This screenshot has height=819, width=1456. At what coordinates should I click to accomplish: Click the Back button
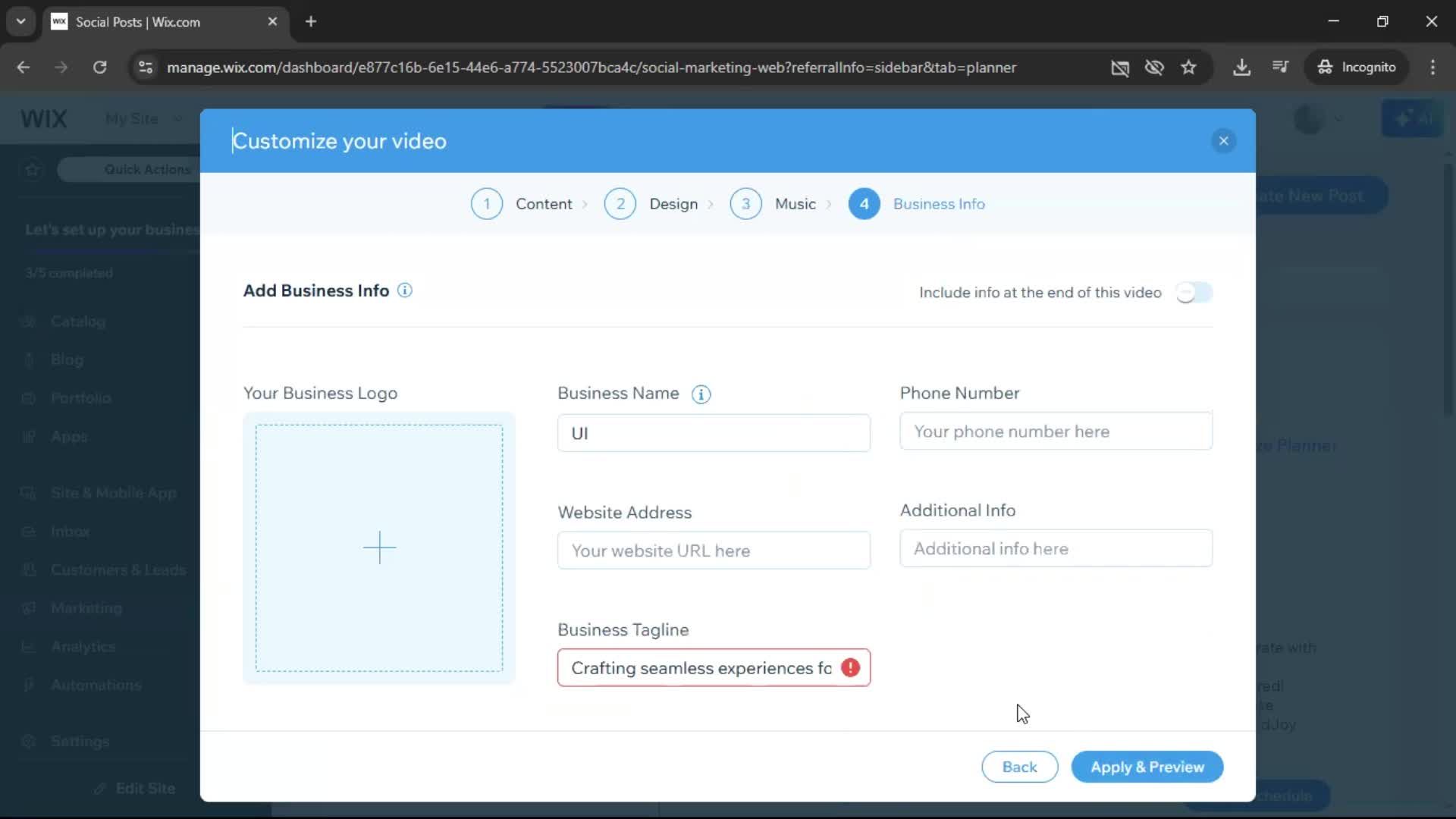pos(1019,767)
